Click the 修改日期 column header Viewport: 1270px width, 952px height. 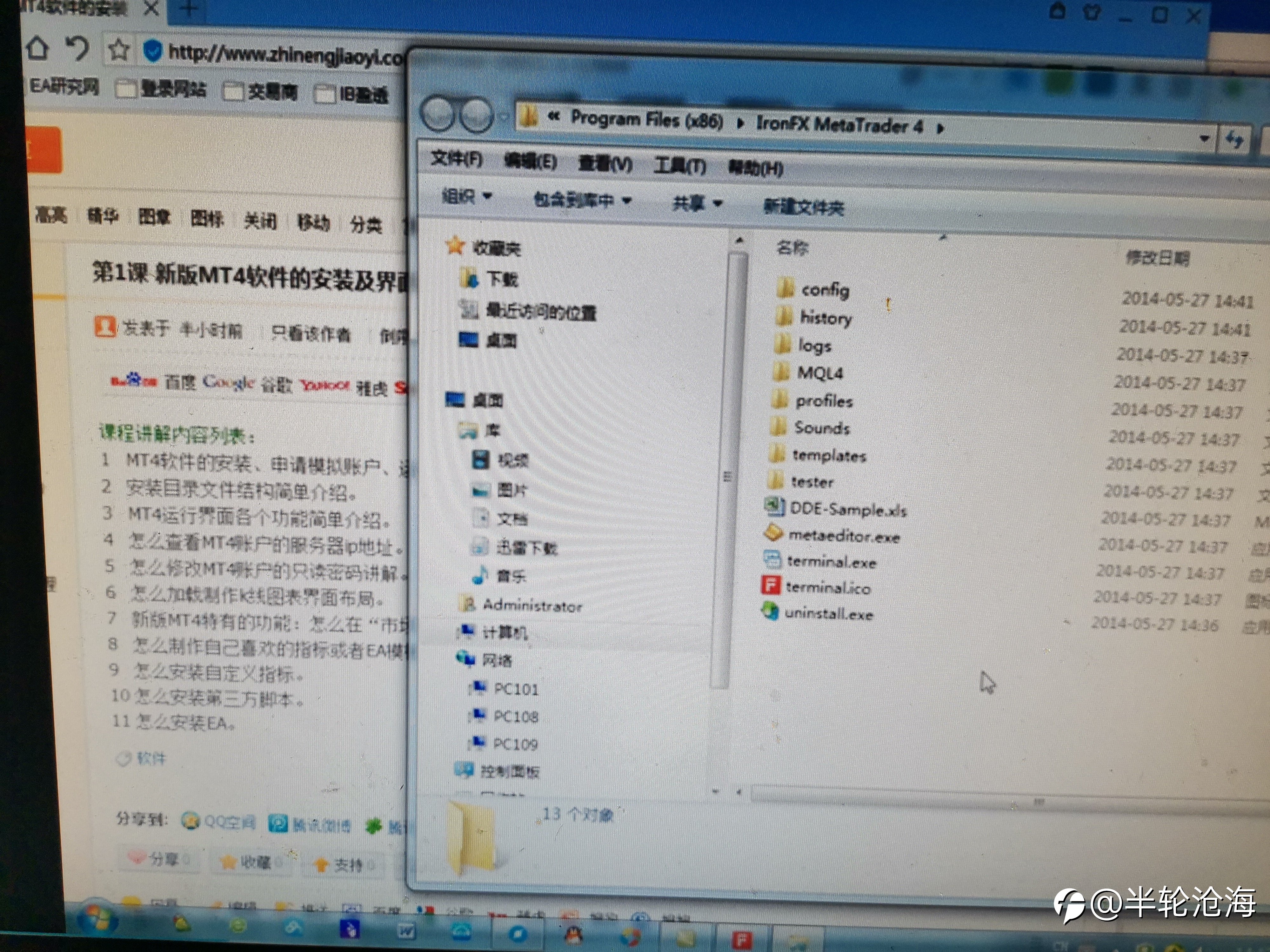[1157, 258]
